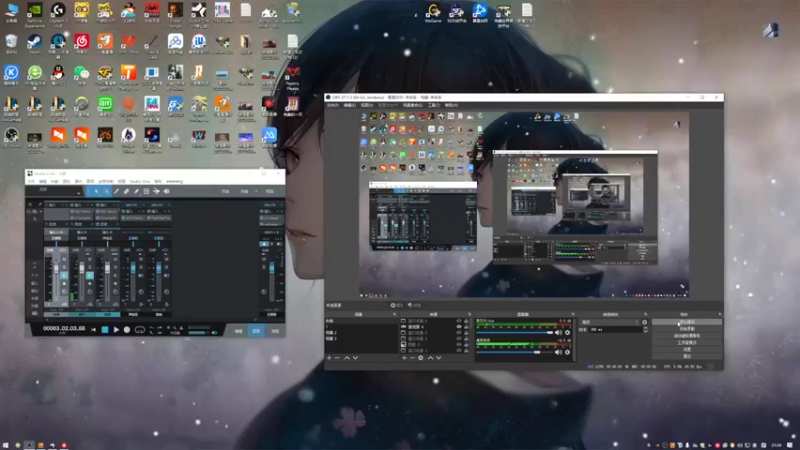Viewport: 800px width, 450px height.
Task: Select the Steam desktop icon
Action: coord(35,44)
